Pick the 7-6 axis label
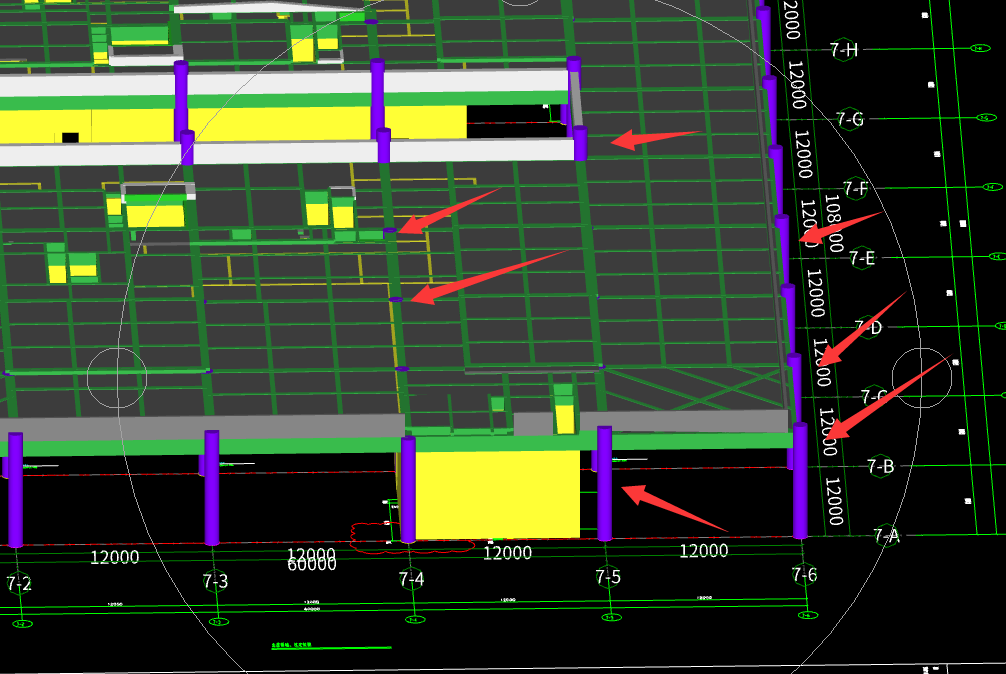The image size is (1006, 674). click(x=805, y=575)
